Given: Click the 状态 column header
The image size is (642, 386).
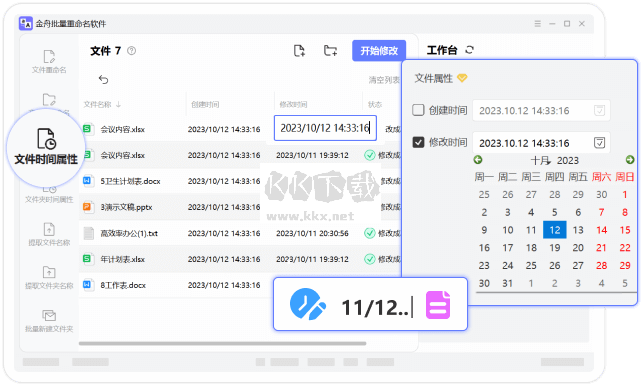Looking at the screenshot, I should pos(375,104).
